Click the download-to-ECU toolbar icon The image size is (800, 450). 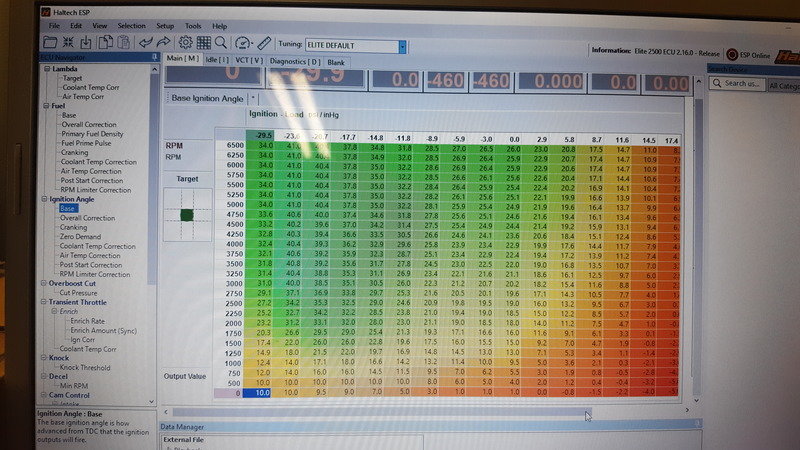point(86,42)
